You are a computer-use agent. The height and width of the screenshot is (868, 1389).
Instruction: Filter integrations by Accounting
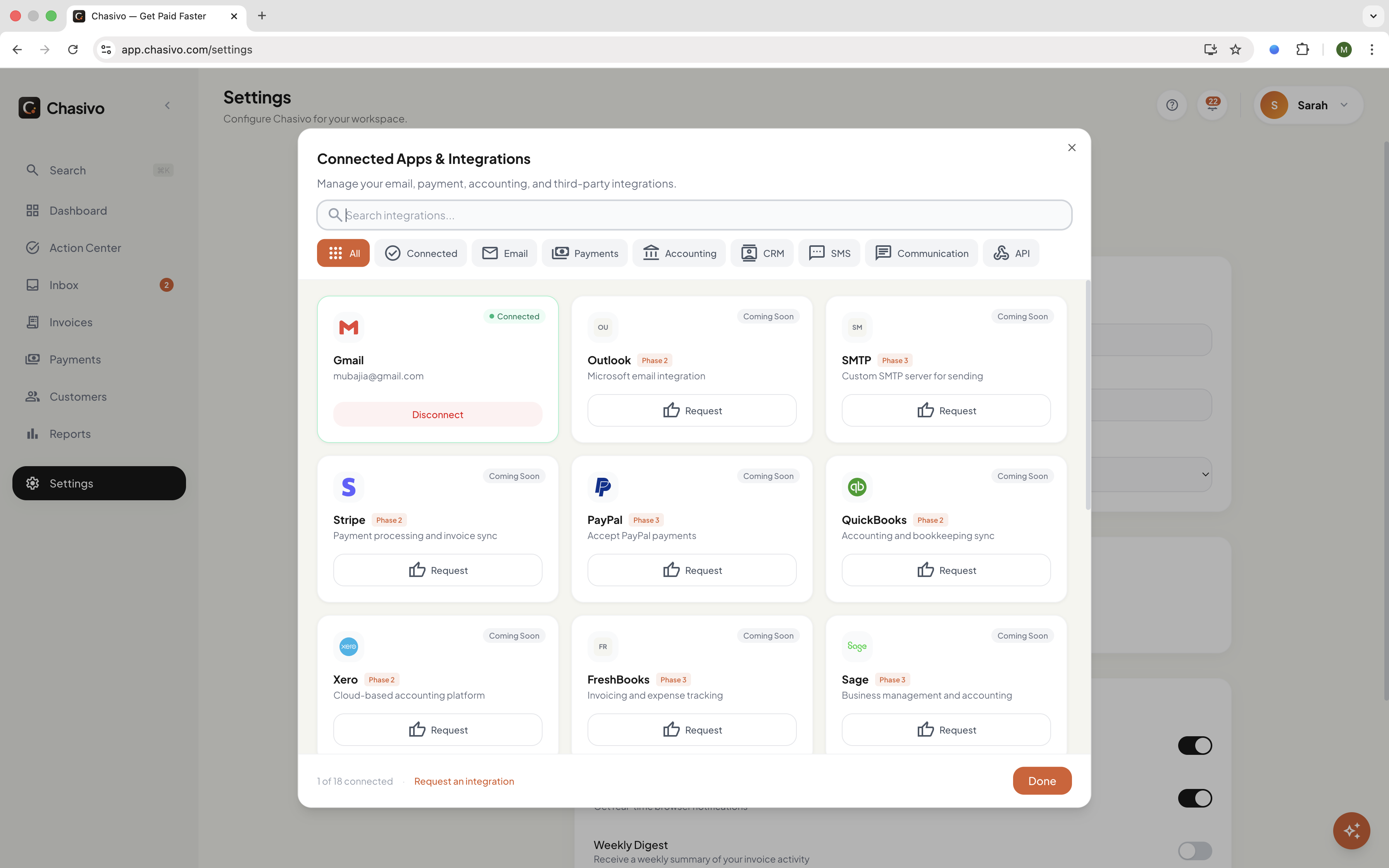679,253
